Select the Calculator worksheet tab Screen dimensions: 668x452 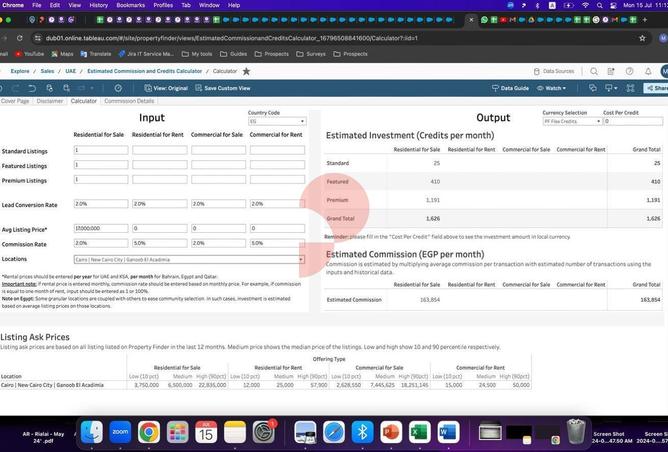pos(84,101)
